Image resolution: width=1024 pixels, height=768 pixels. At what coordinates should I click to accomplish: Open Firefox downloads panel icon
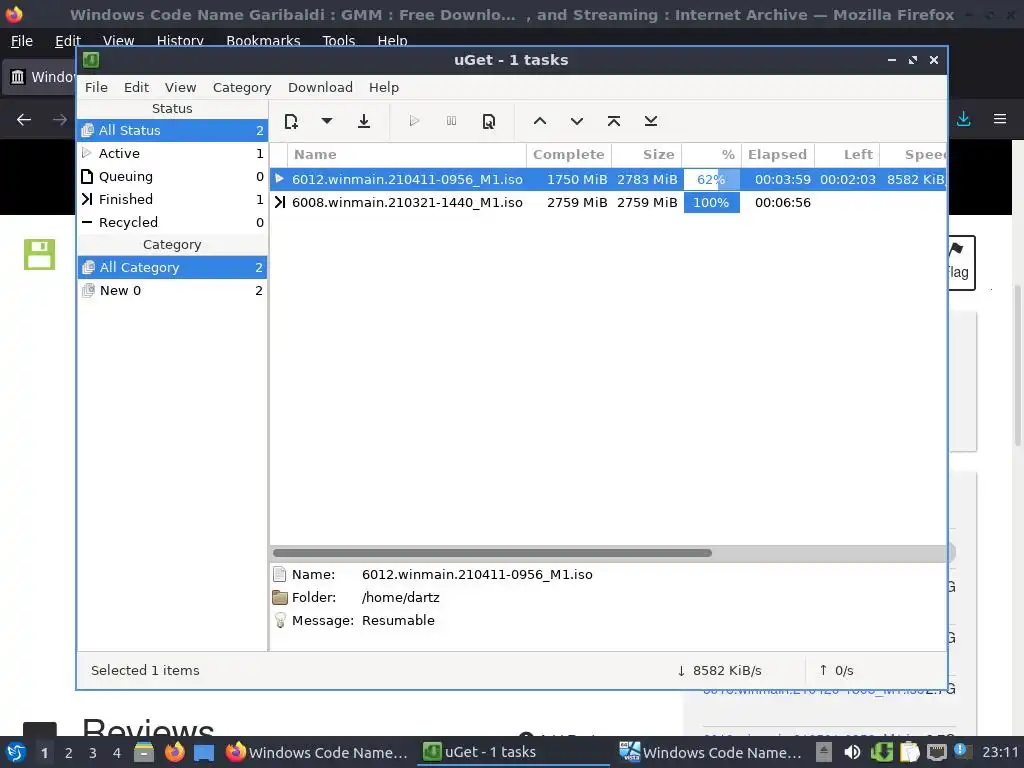click(963, 119)
